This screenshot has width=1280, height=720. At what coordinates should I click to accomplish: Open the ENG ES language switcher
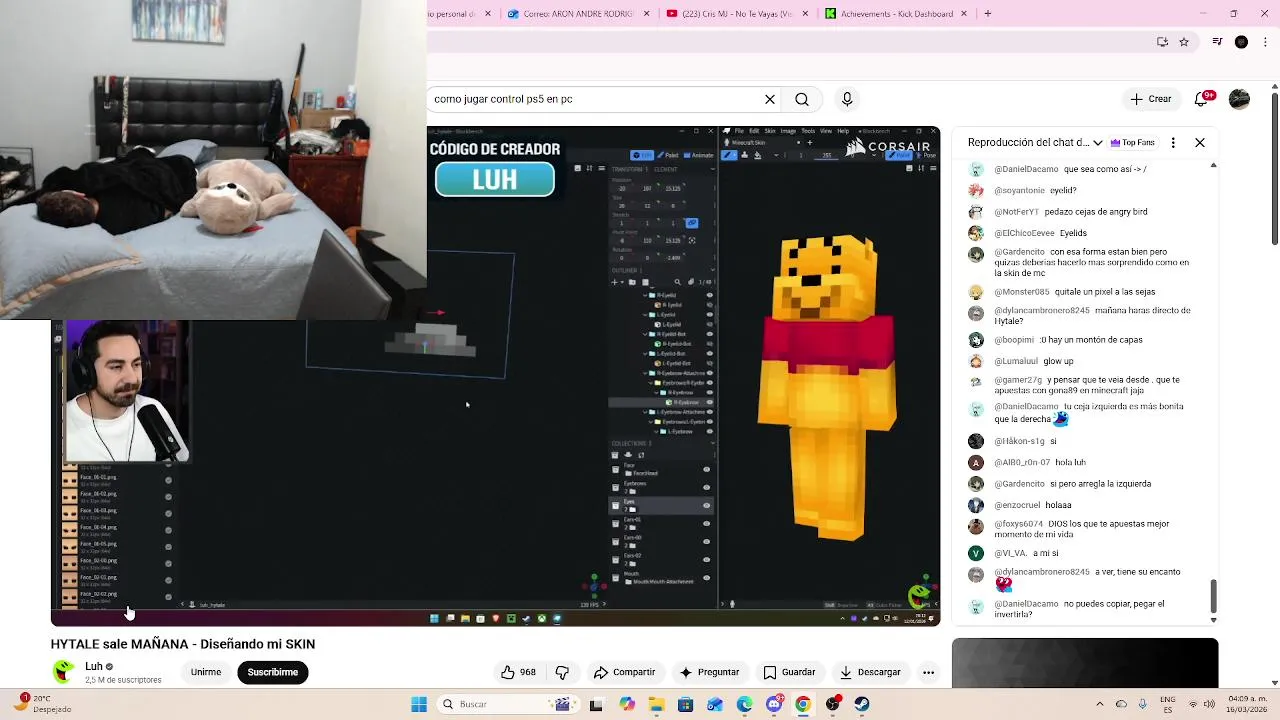click(x=1168, y=704)
